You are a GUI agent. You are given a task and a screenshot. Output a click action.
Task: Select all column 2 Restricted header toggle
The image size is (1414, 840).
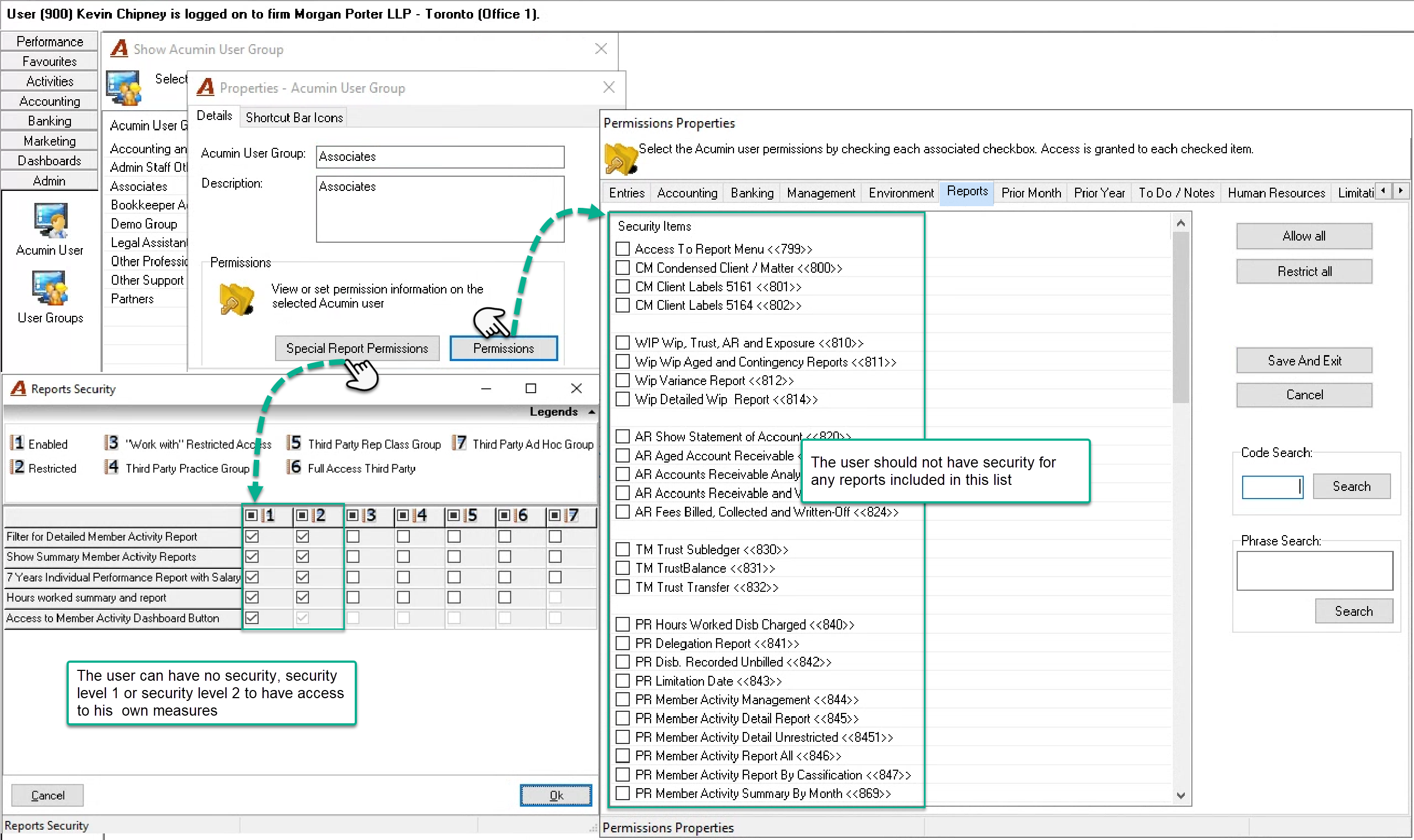[x=302, y=515]
